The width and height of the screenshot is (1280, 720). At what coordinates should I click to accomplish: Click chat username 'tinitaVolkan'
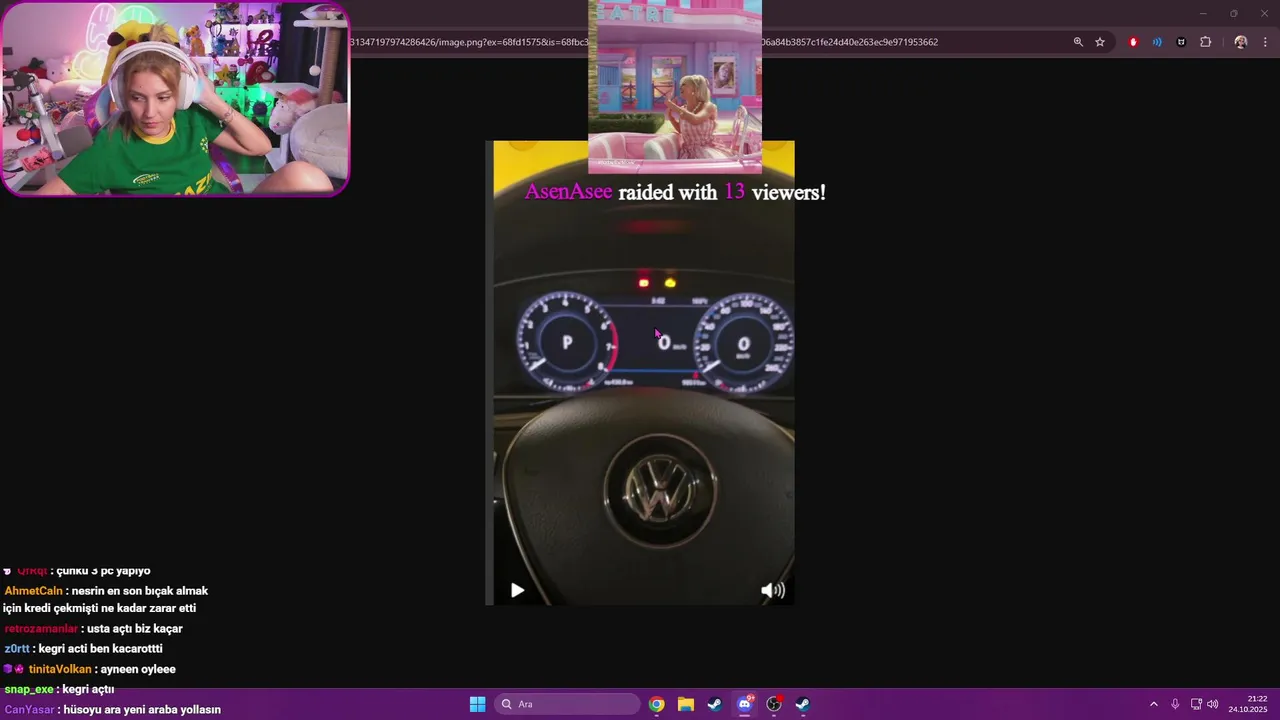click(60, 669)
